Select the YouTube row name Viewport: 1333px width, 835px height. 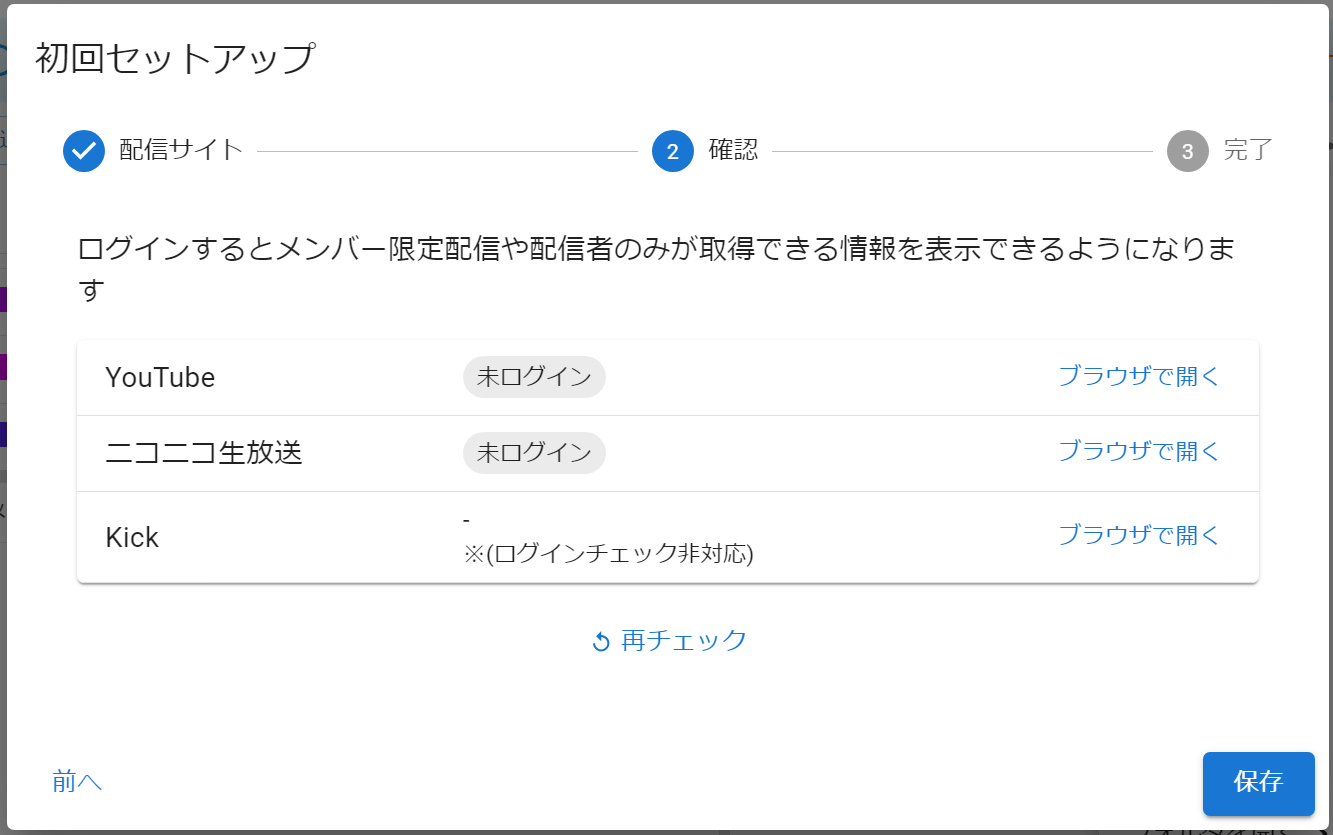pyautogui.click(x=160, y=378)
